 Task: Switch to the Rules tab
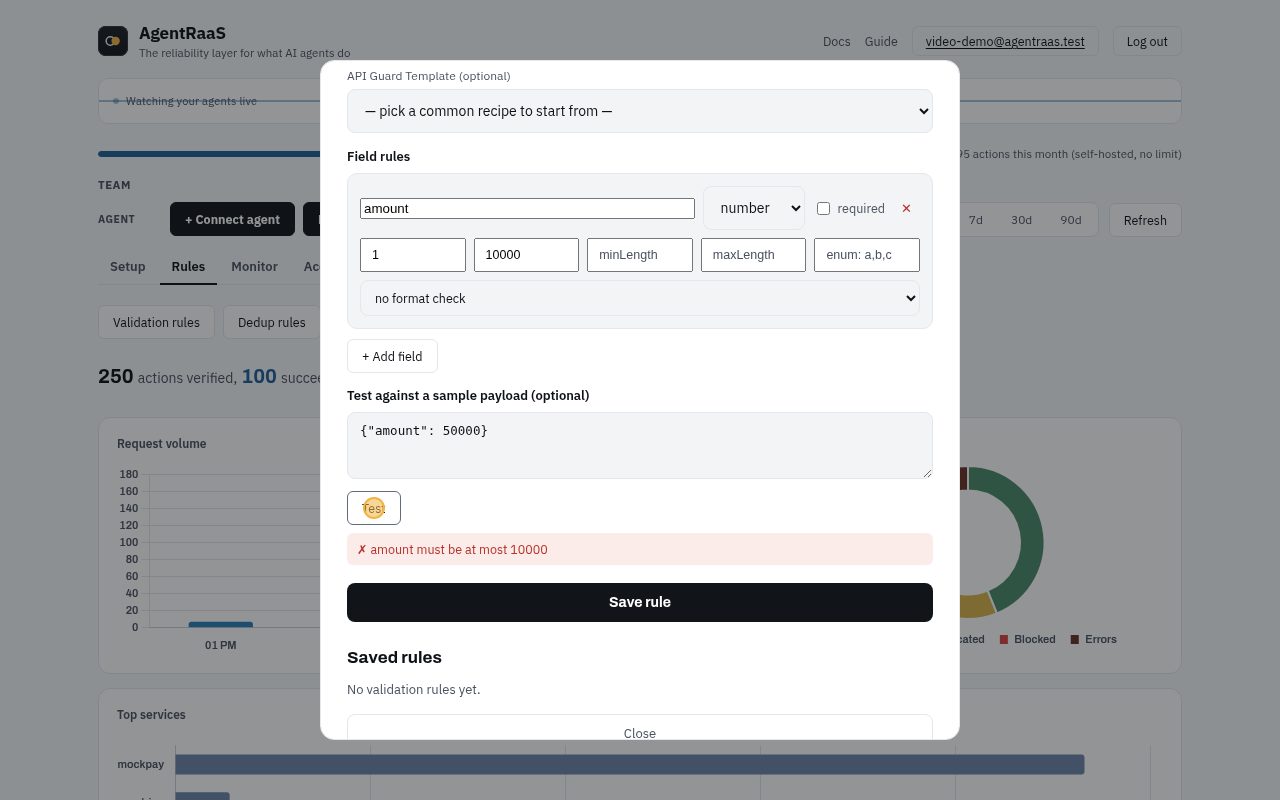point(188,266)
